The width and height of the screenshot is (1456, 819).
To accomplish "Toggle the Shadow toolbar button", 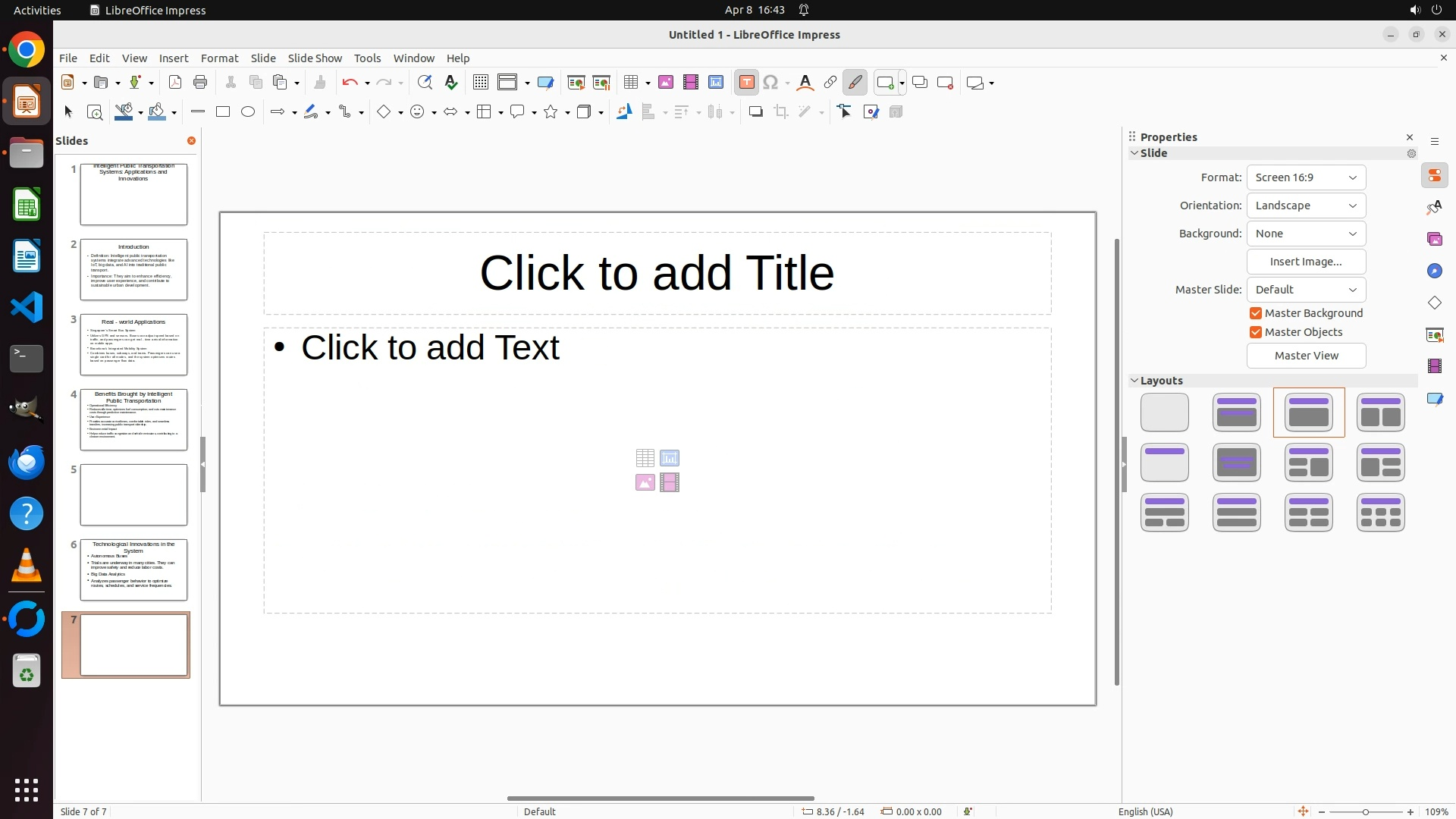I will click(755, 112).
